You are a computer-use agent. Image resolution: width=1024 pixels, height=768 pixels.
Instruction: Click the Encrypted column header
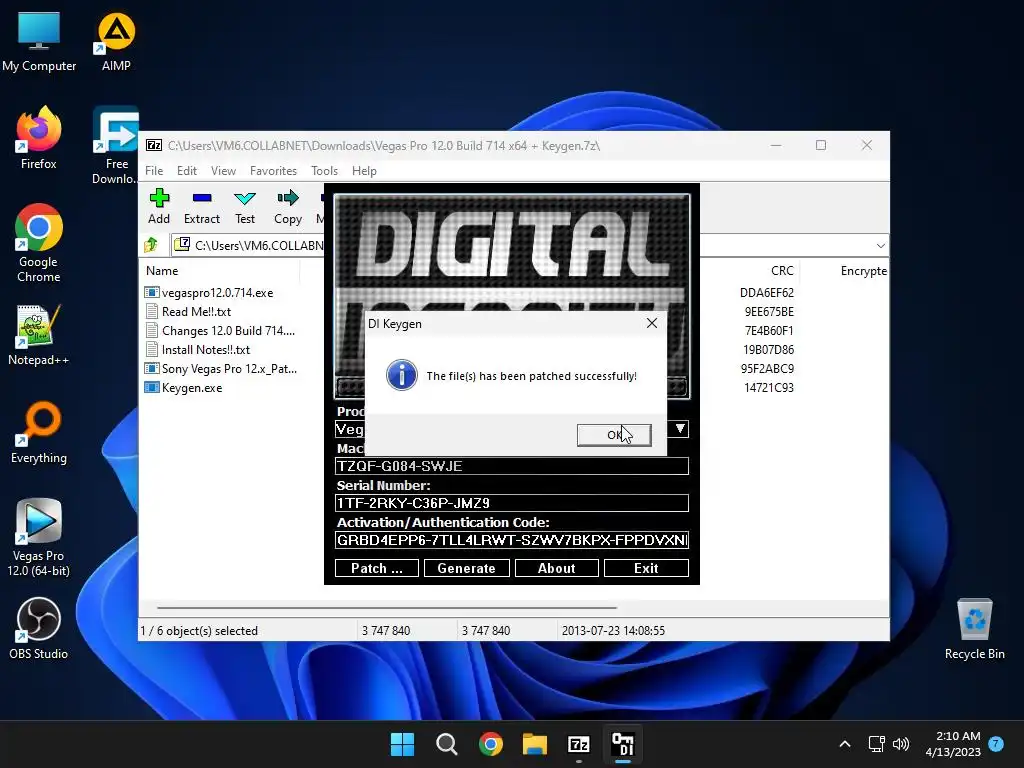click(x=863, y=270)
